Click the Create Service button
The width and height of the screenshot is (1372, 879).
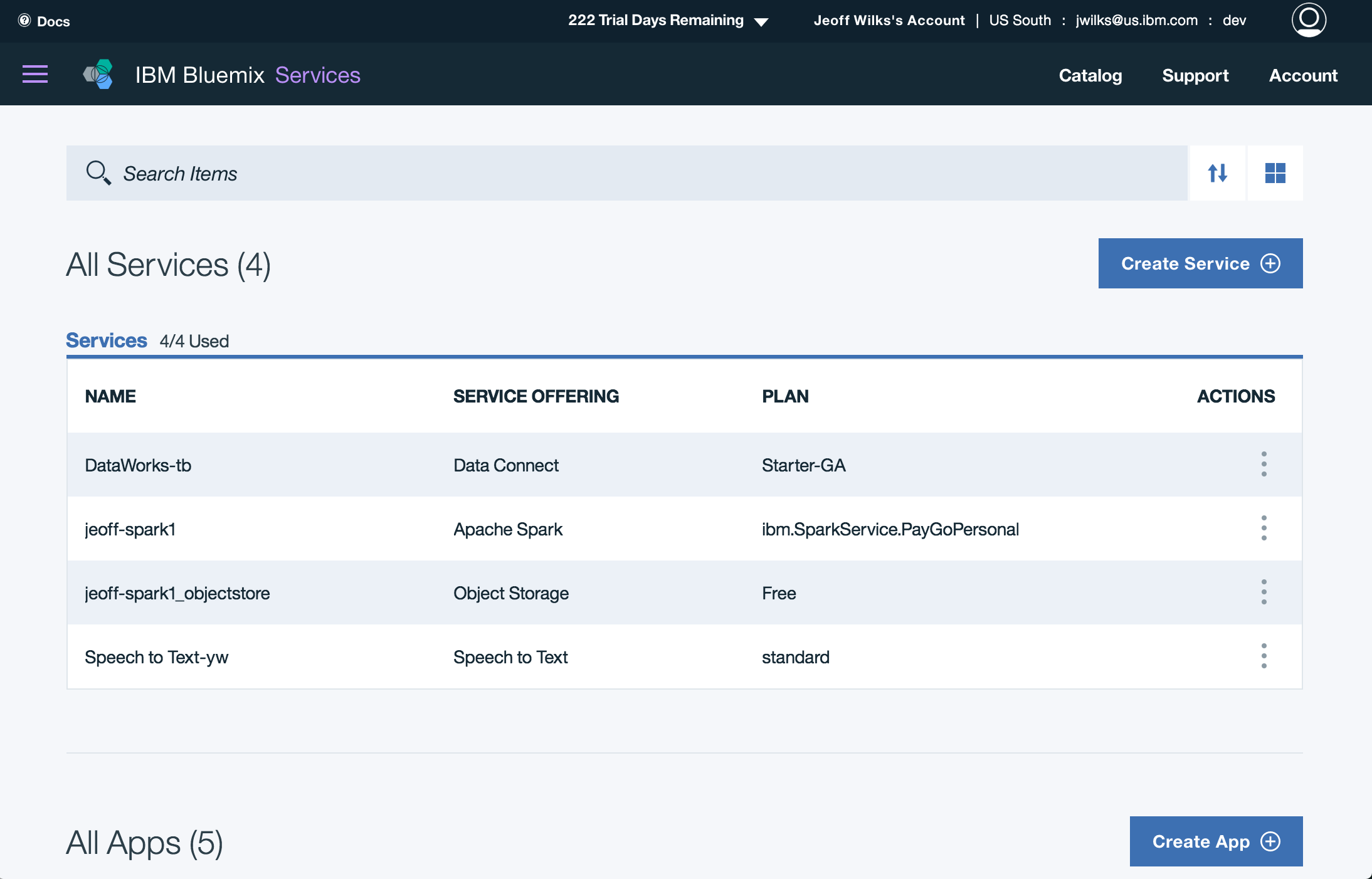point(1200,263)
